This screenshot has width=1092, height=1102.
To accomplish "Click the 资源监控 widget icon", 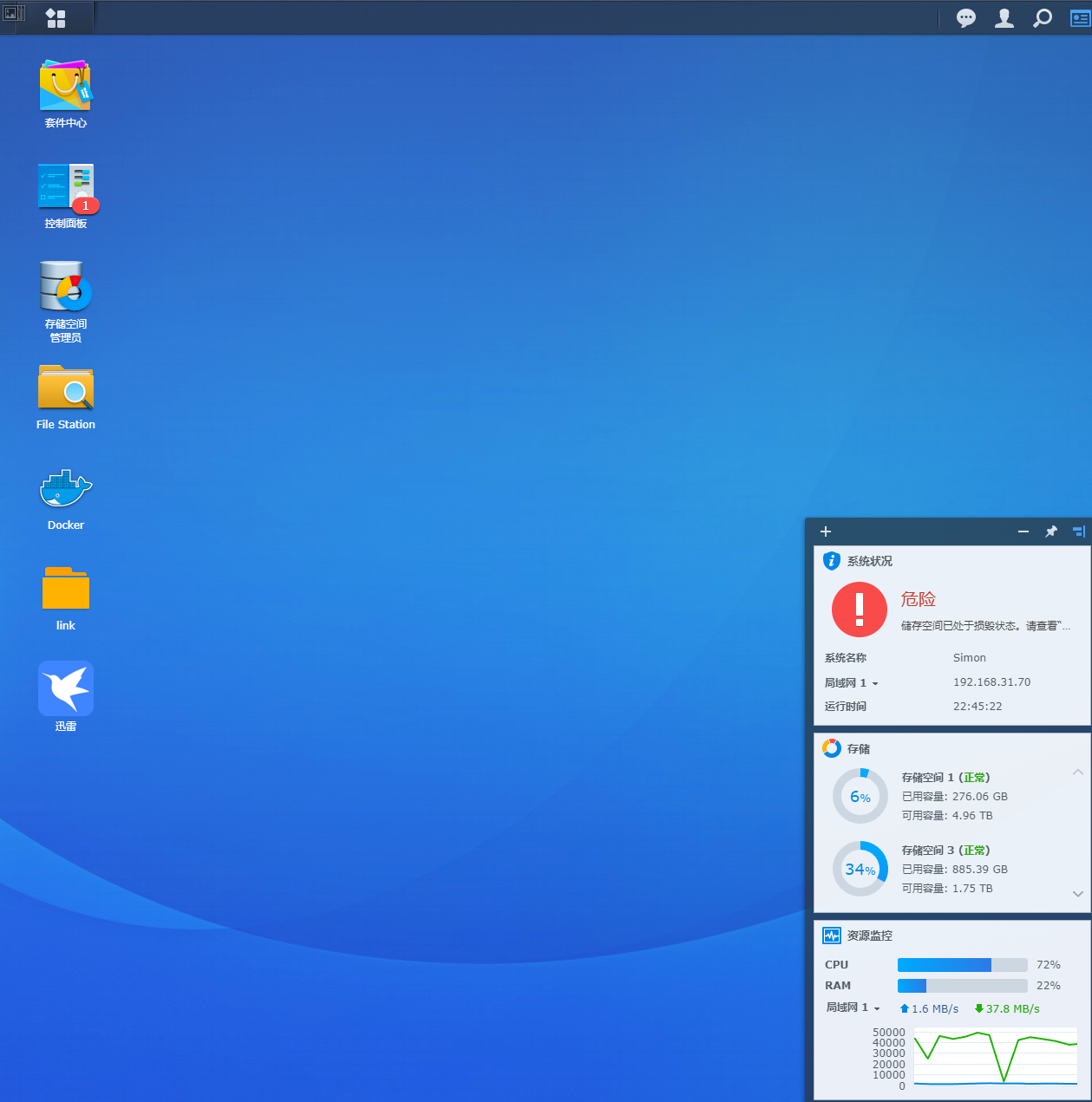I will [x=832, y=936].
